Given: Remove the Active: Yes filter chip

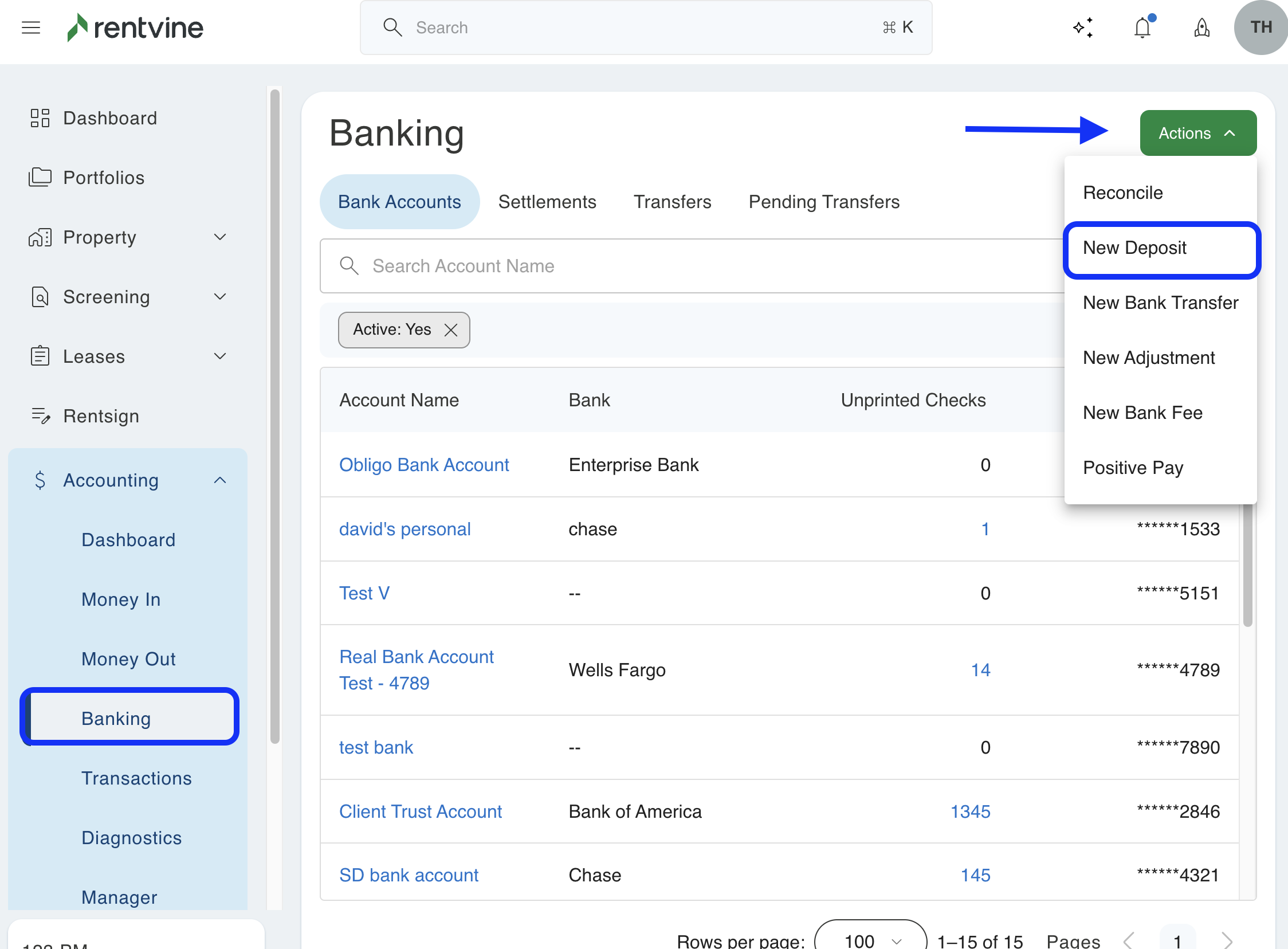Looking at the screenshot, I should click(451, 330).
